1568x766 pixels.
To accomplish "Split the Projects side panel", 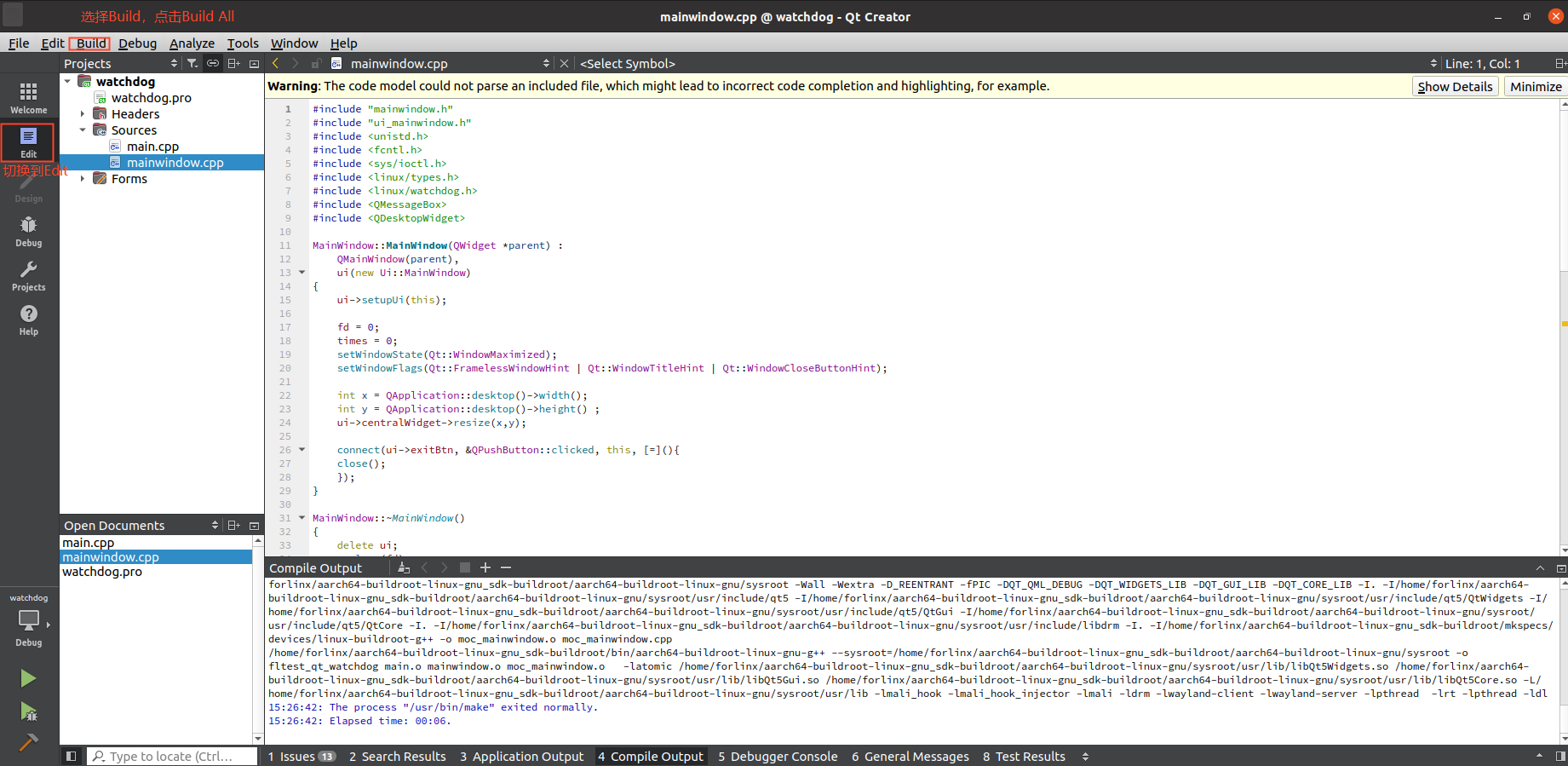I will click(x=233, y=63).
